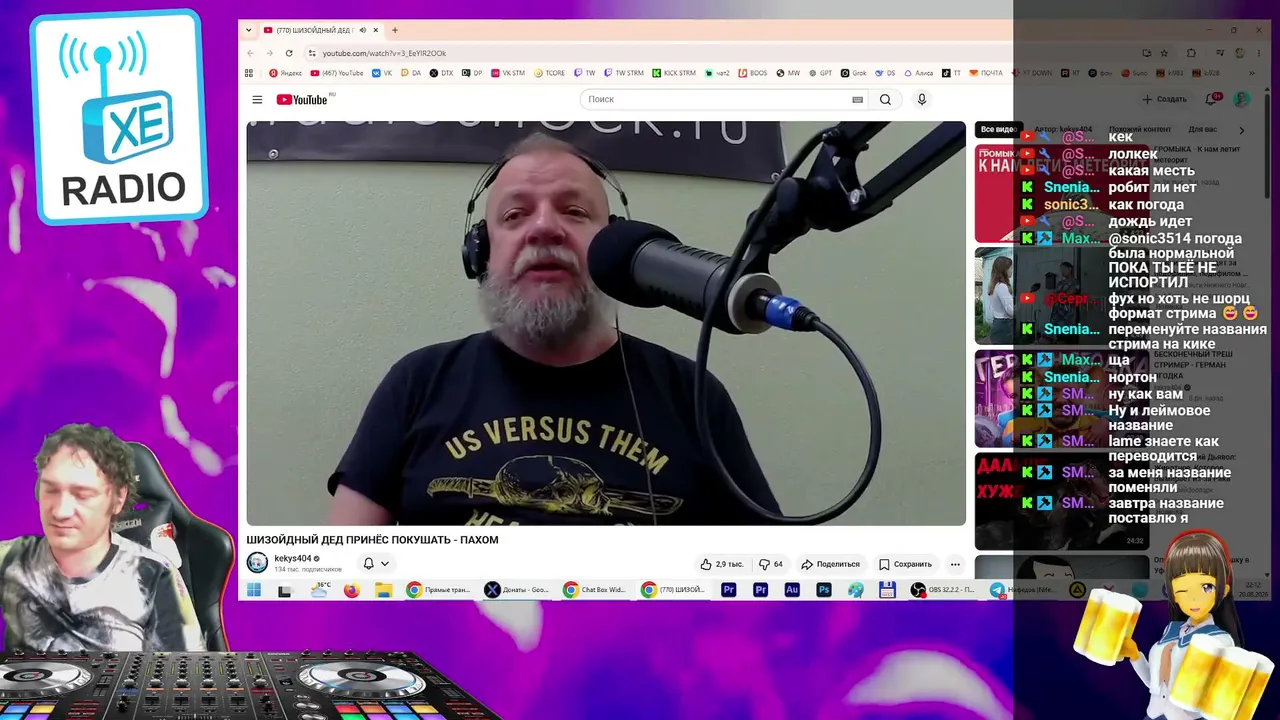Start voice search with the microphone icon
The width and height of the screenshot is (1280, 720).
[x=922, y=99]
